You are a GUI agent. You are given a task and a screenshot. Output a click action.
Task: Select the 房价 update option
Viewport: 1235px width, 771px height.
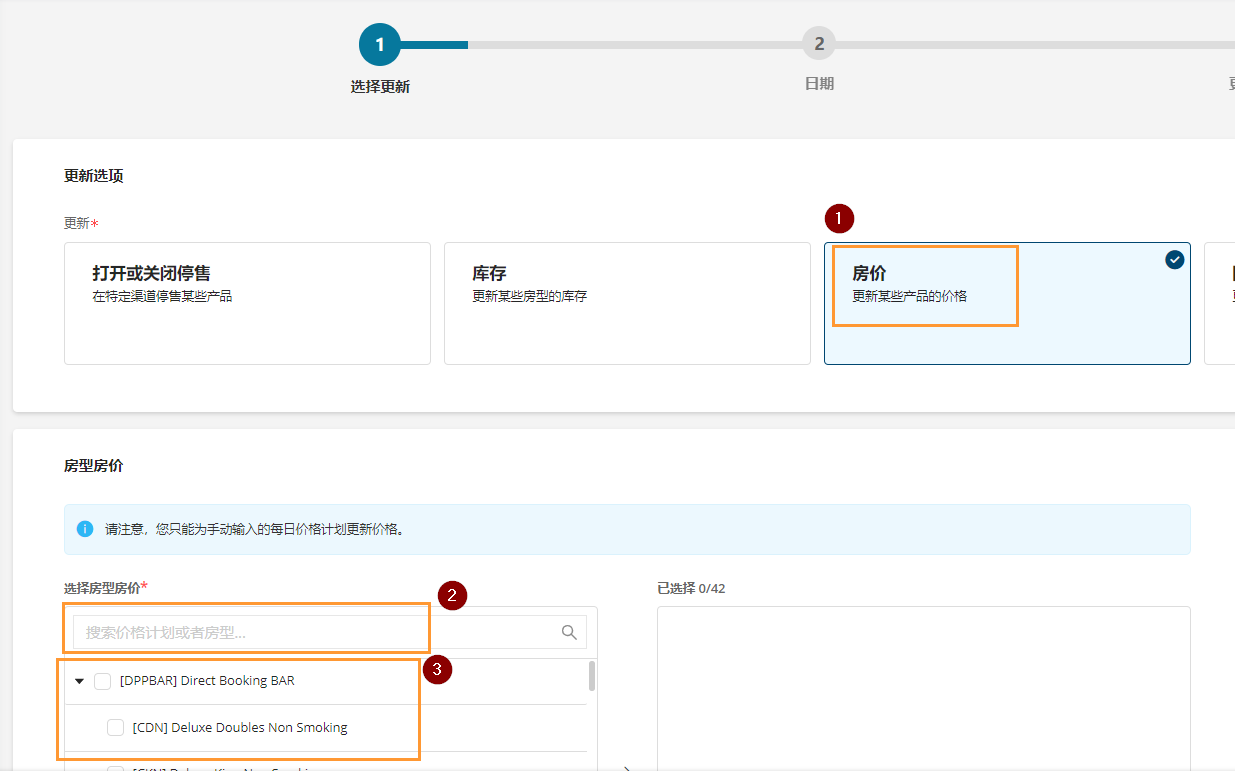click(x=1007, y=303)
